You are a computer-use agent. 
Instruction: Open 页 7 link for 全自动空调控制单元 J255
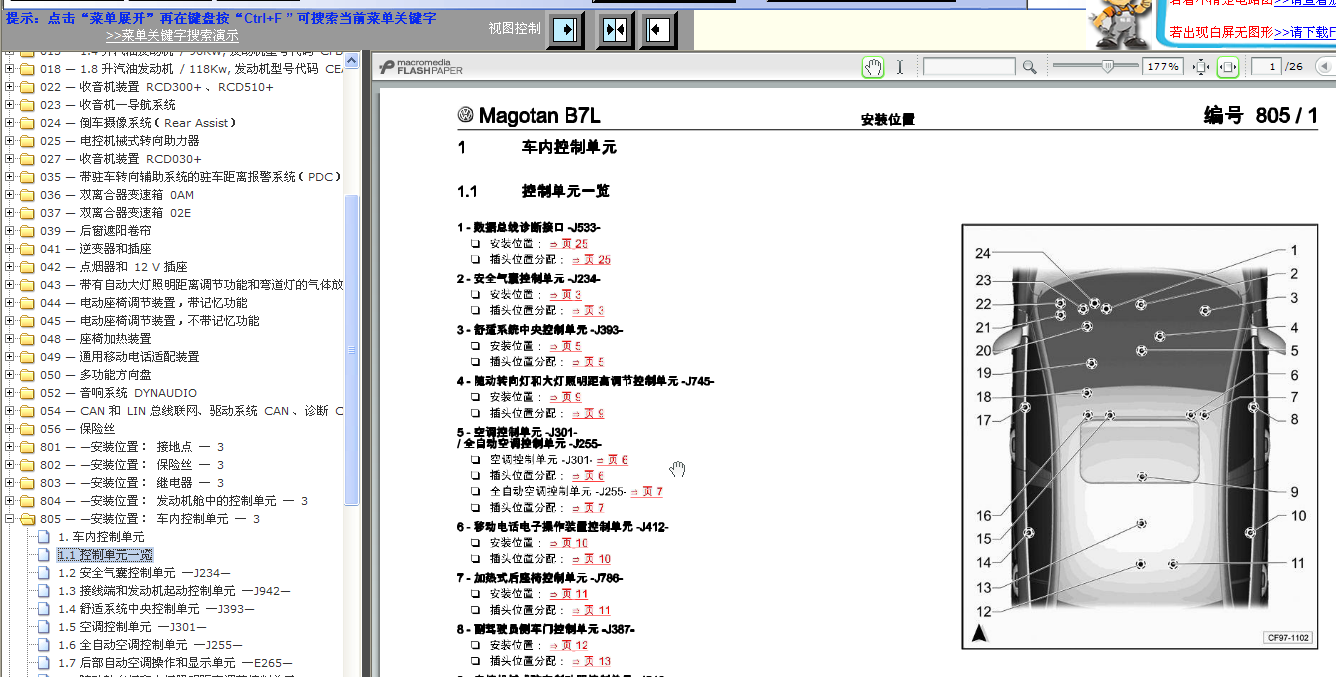pos(646,491)
